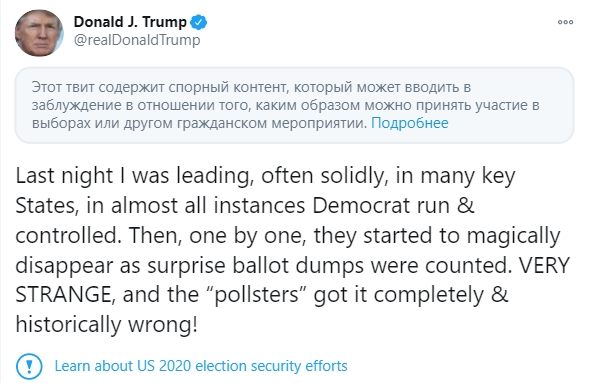Click the display name Donald J. Trump
Viewport: 590px width, 383px height.
(130, 22)
